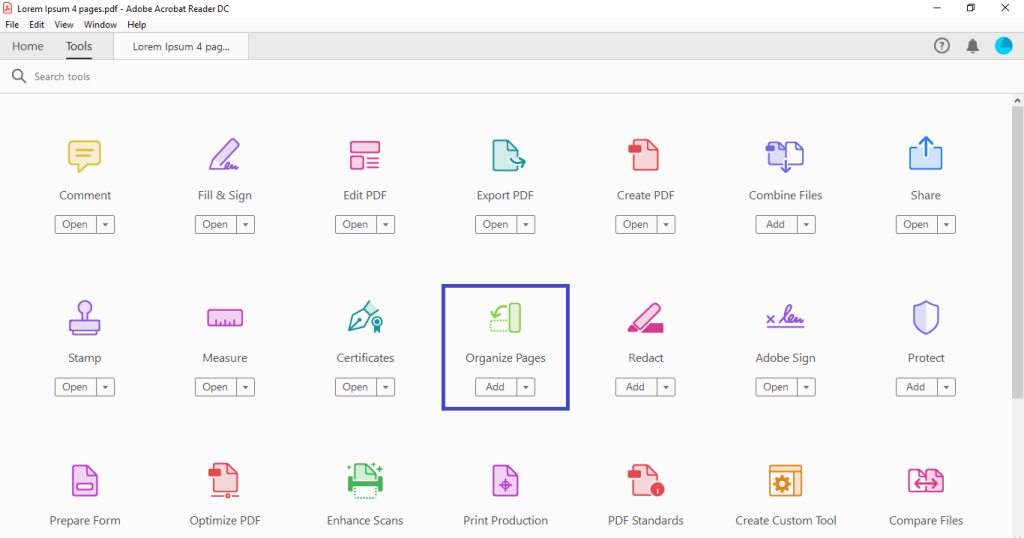Open the Help menu
This screenshot has height=538, width=1024.
click(x=136, y=25)
